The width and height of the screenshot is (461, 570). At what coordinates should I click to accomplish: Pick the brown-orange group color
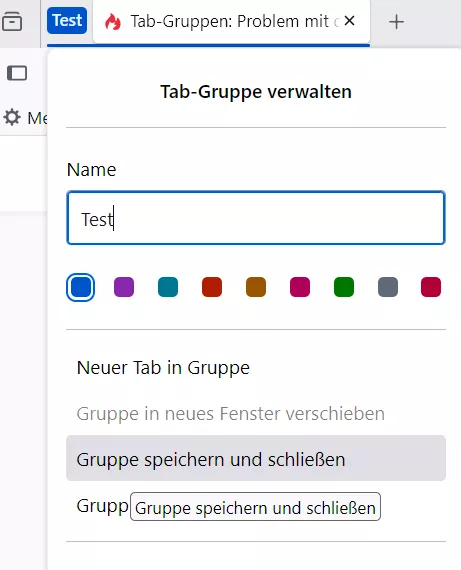256,287
